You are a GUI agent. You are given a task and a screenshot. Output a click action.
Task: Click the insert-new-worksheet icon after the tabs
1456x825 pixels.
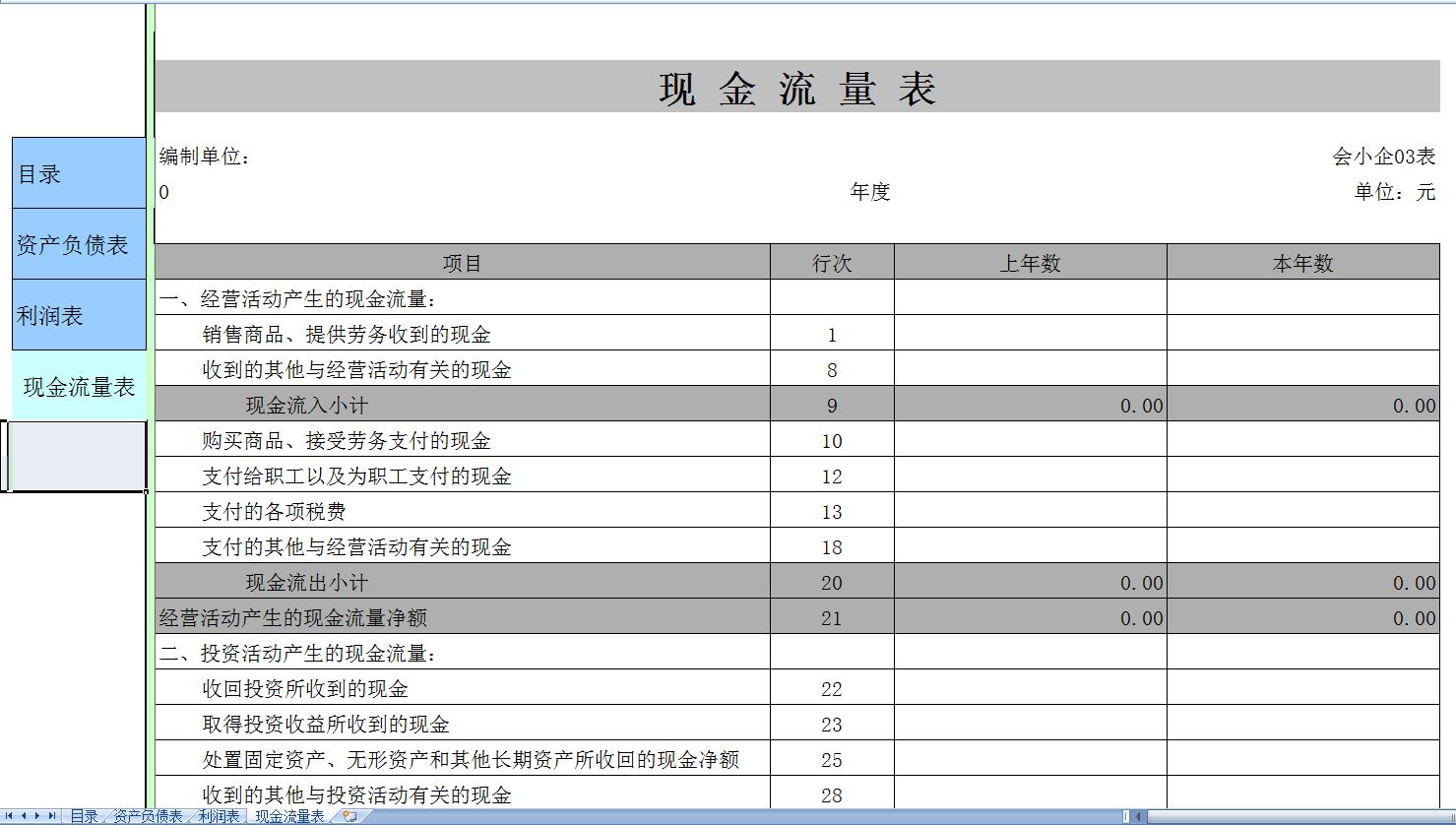pos(349,815)
